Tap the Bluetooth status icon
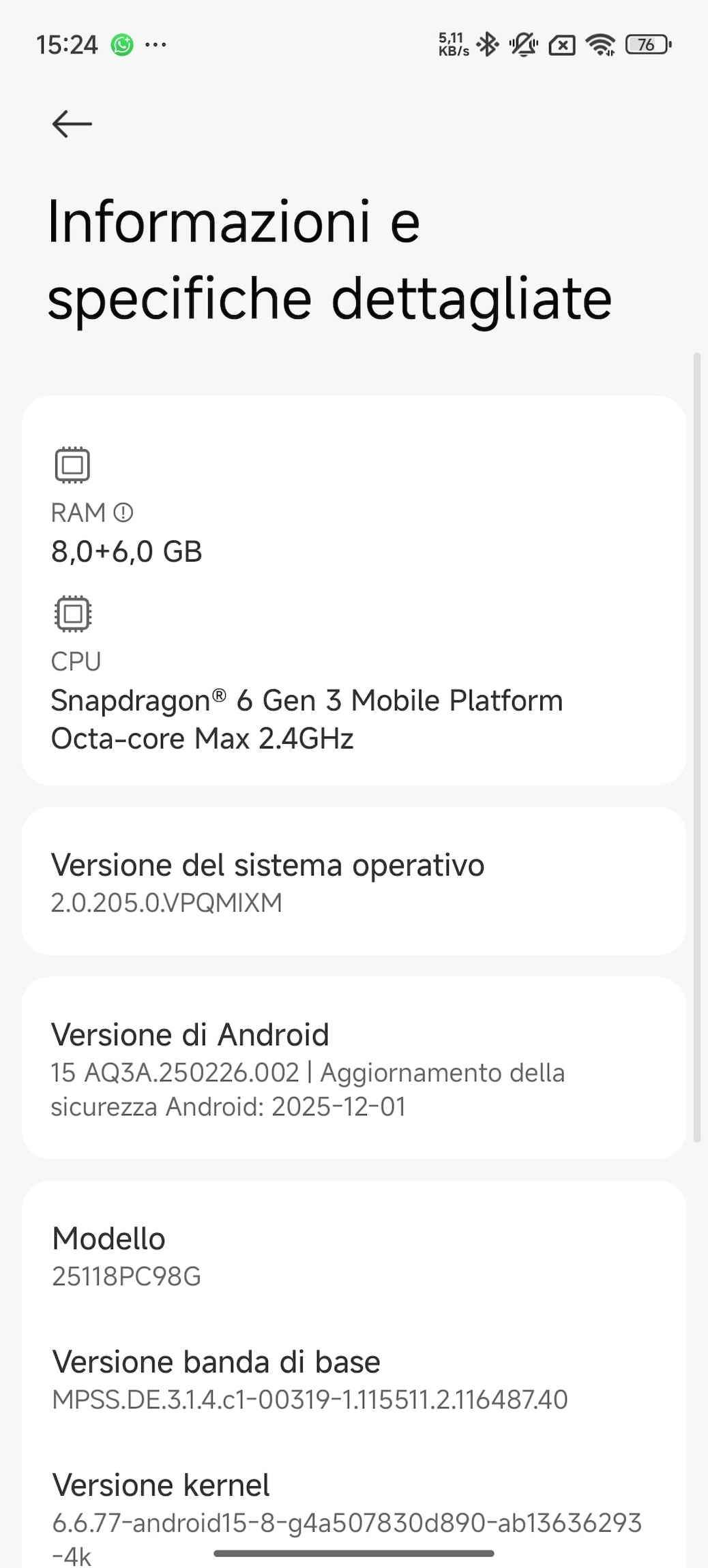Image resolution: width=708 pixels, height=1568 pixels. (x=488, y=45)
